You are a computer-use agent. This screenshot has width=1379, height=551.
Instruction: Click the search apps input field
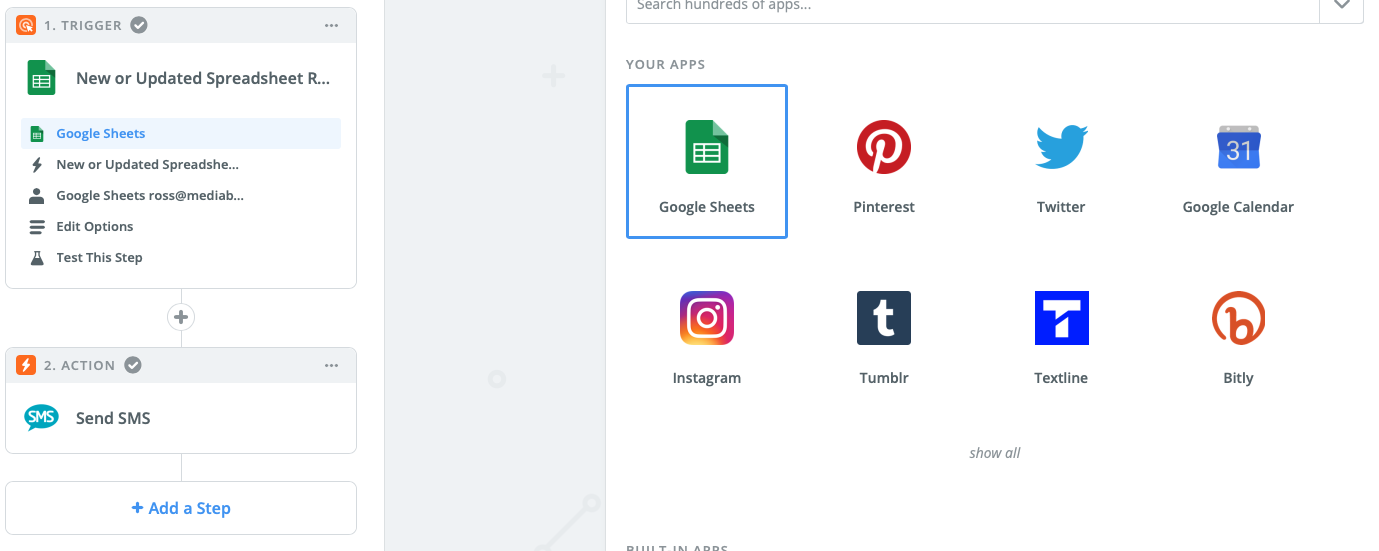(970, 6)
